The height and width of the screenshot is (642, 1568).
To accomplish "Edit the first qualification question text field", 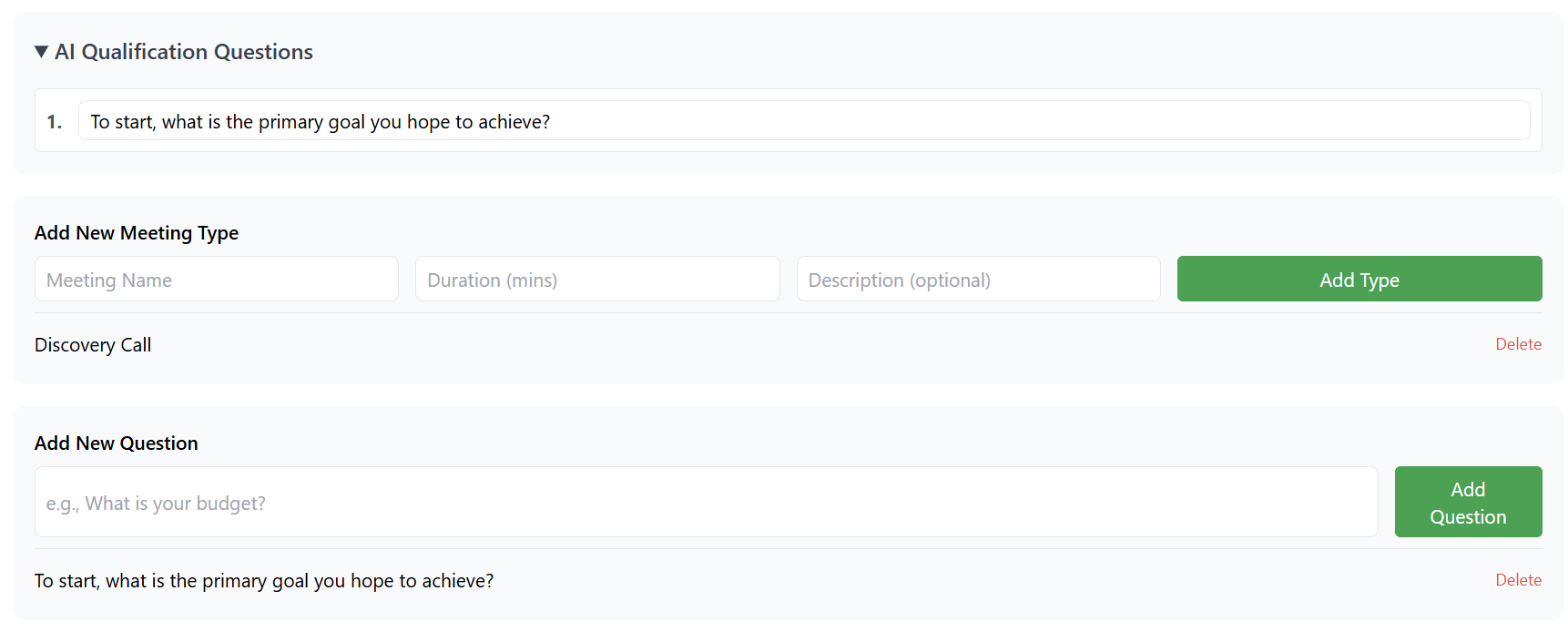I will tap(803, 121).
